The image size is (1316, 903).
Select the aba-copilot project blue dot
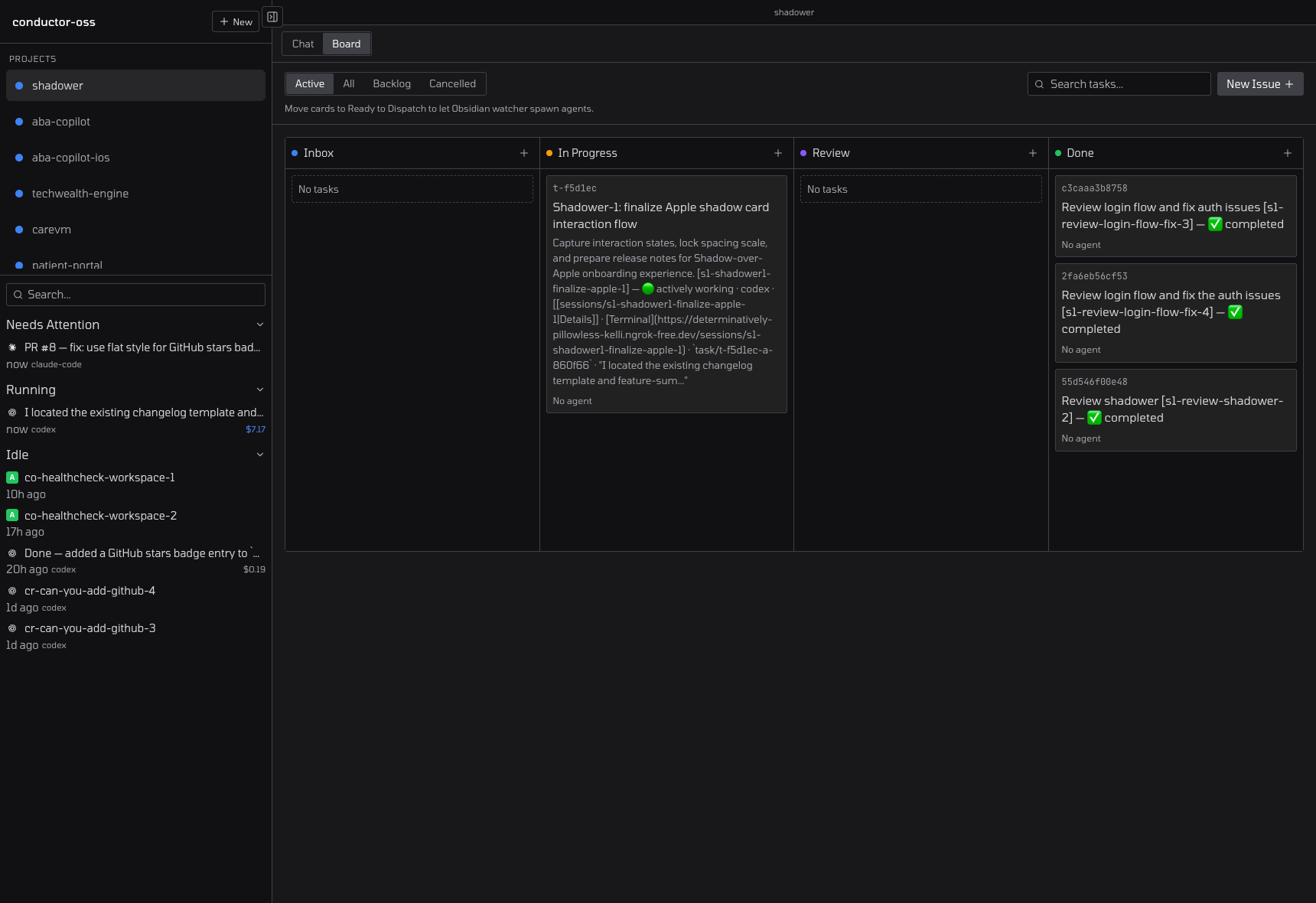19,122
